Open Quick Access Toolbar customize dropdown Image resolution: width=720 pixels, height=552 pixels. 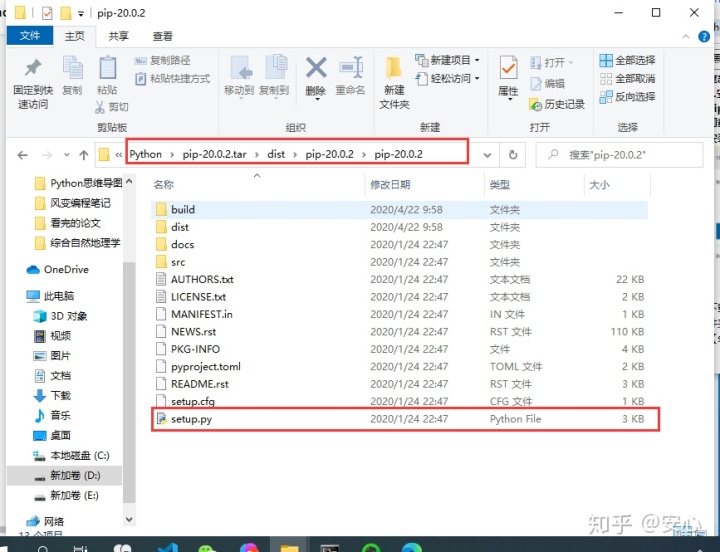point(81,14)
